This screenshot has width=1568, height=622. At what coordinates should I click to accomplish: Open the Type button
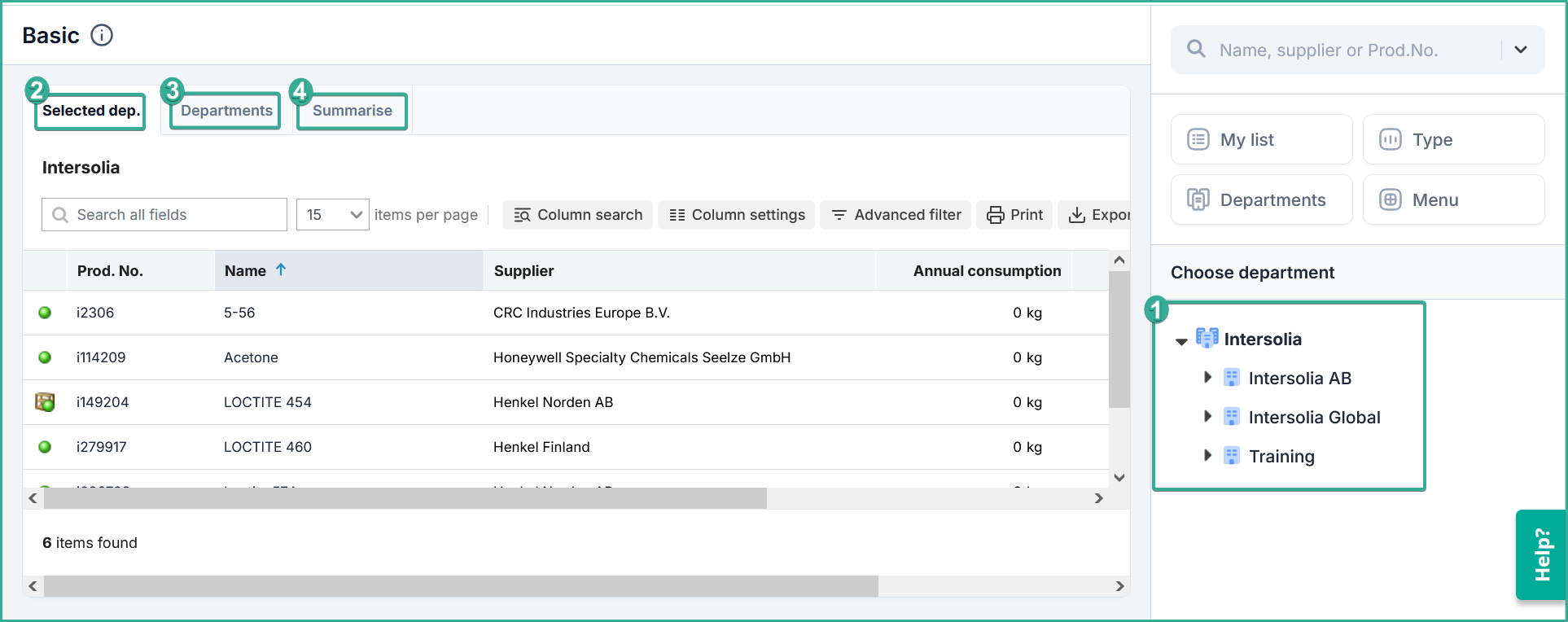tap(1453, 139)
